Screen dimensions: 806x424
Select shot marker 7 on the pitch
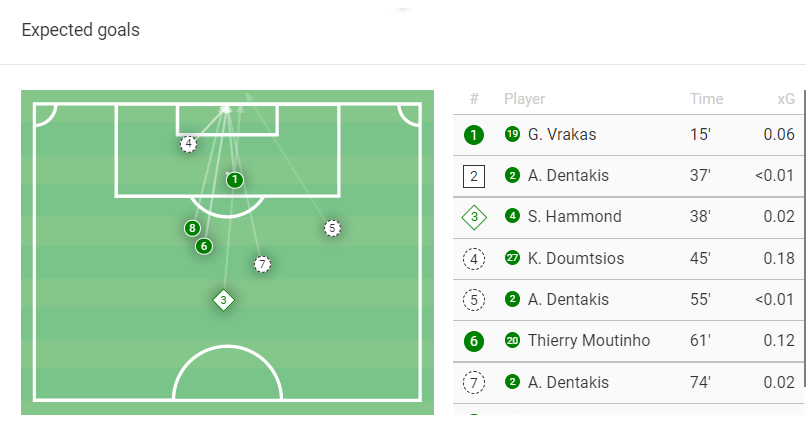262,264
